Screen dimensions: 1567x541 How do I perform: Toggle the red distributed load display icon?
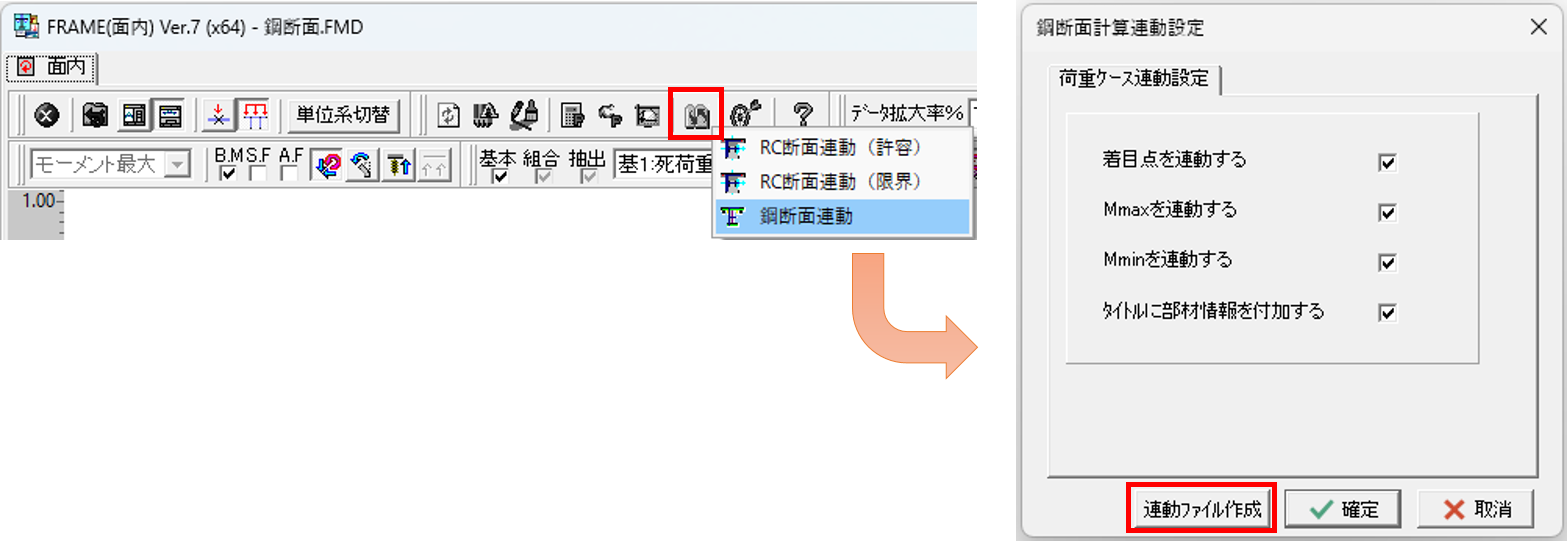[x=253, y=115]
